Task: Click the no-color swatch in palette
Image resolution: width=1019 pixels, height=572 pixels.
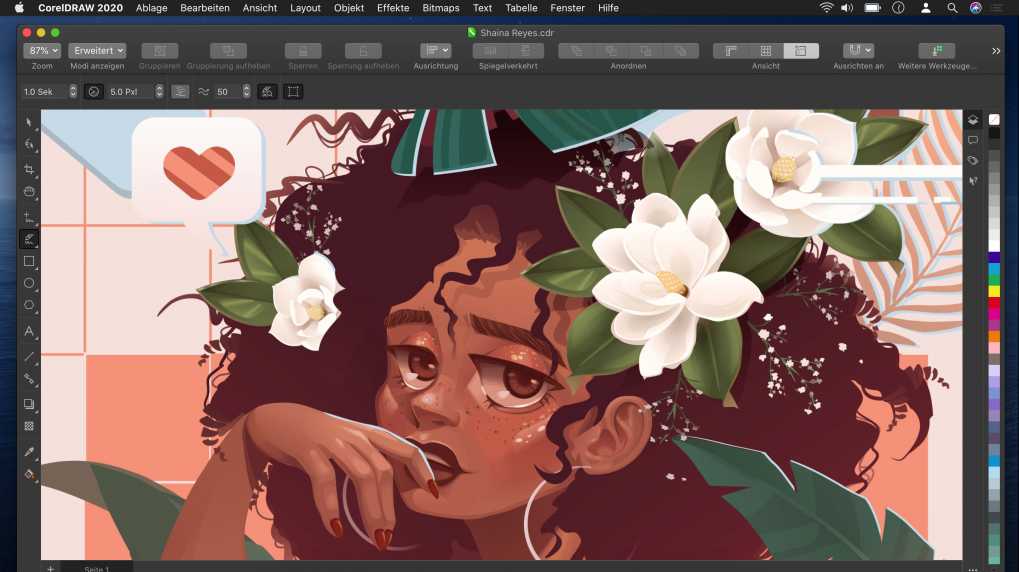Action: click(994, 120)
